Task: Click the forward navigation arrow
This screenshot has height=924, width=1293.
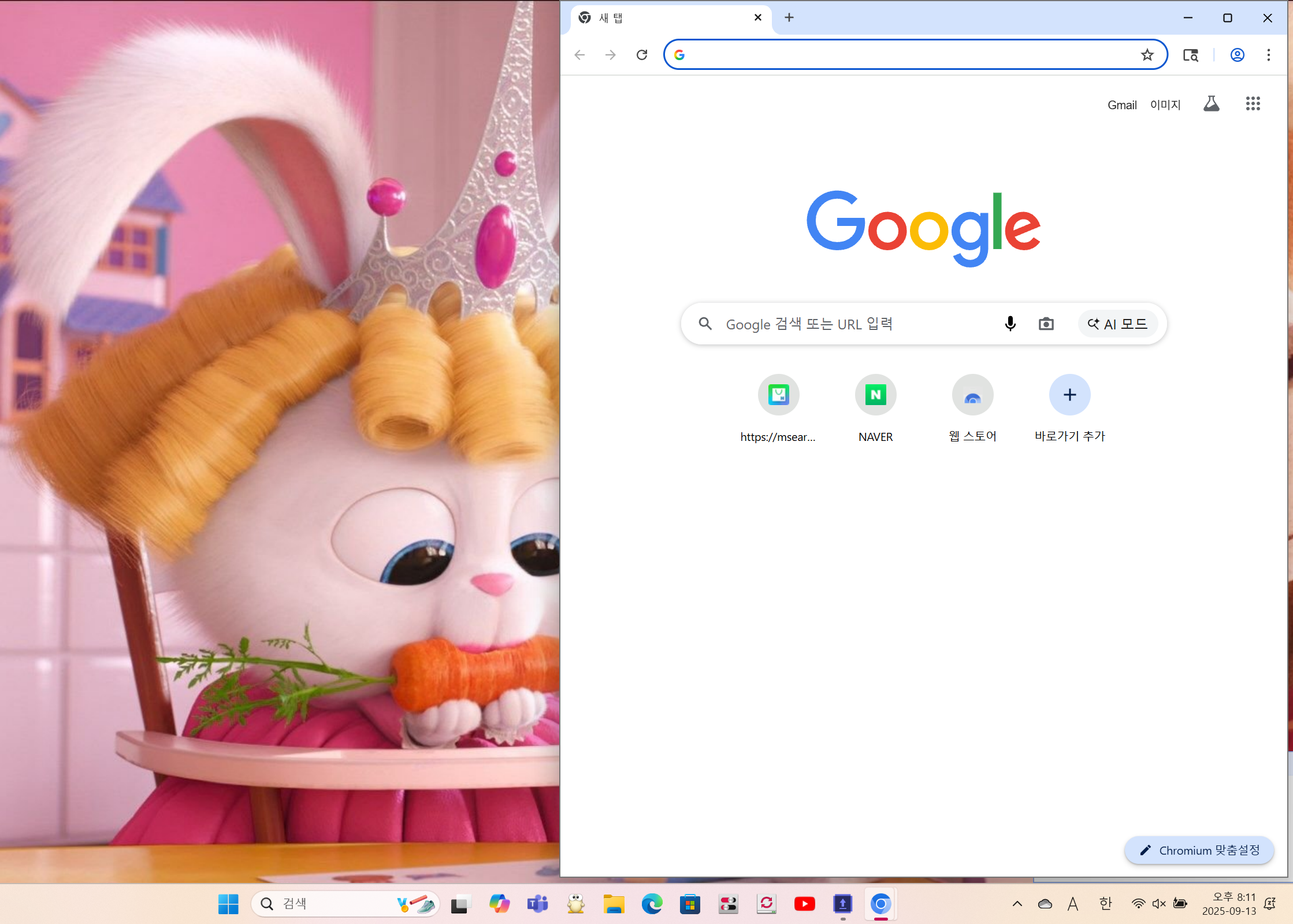Action: 611,55
